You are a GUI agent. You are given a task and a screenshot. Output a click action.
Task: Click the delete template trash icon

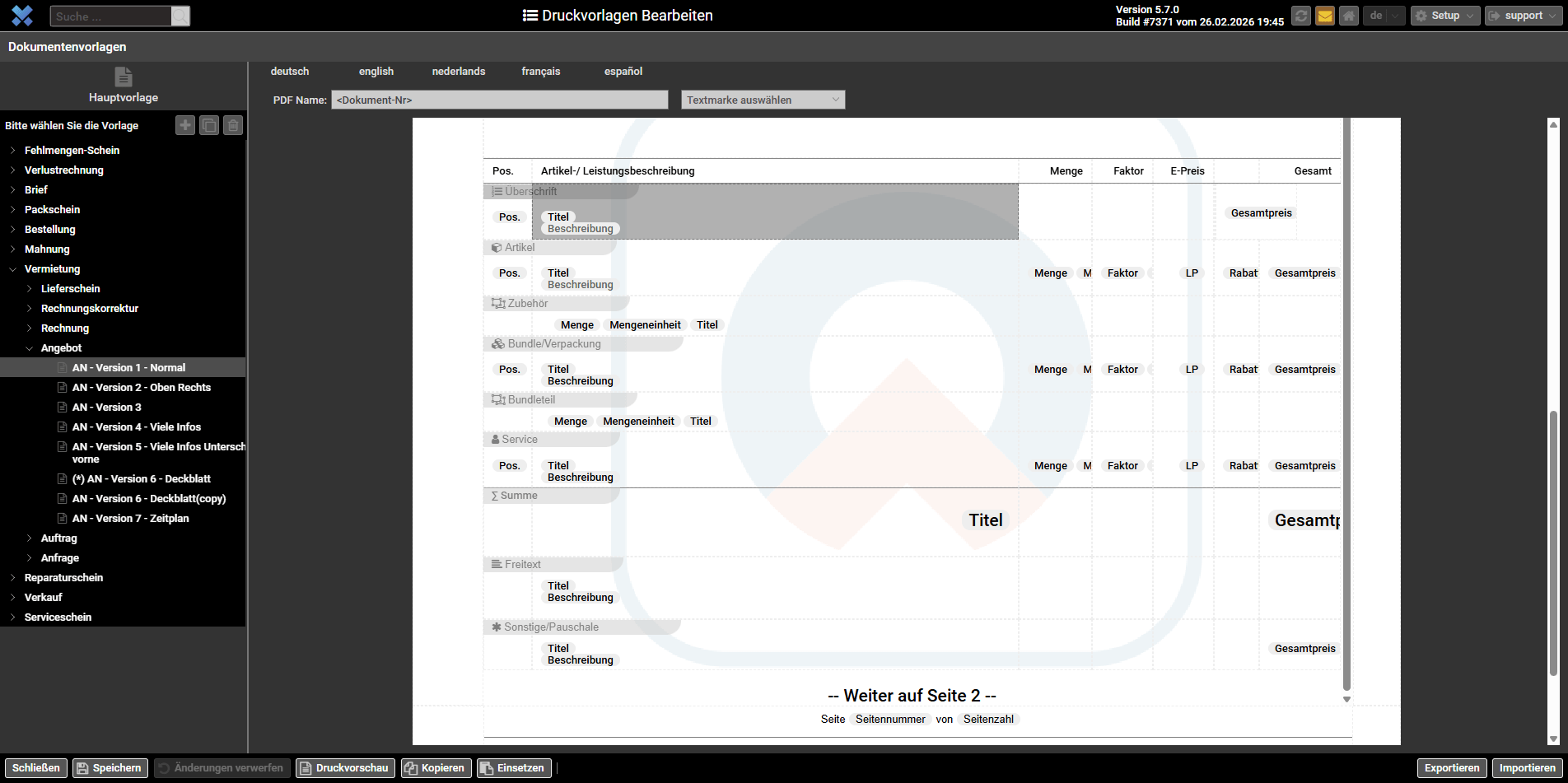click(x=233, y=125)
